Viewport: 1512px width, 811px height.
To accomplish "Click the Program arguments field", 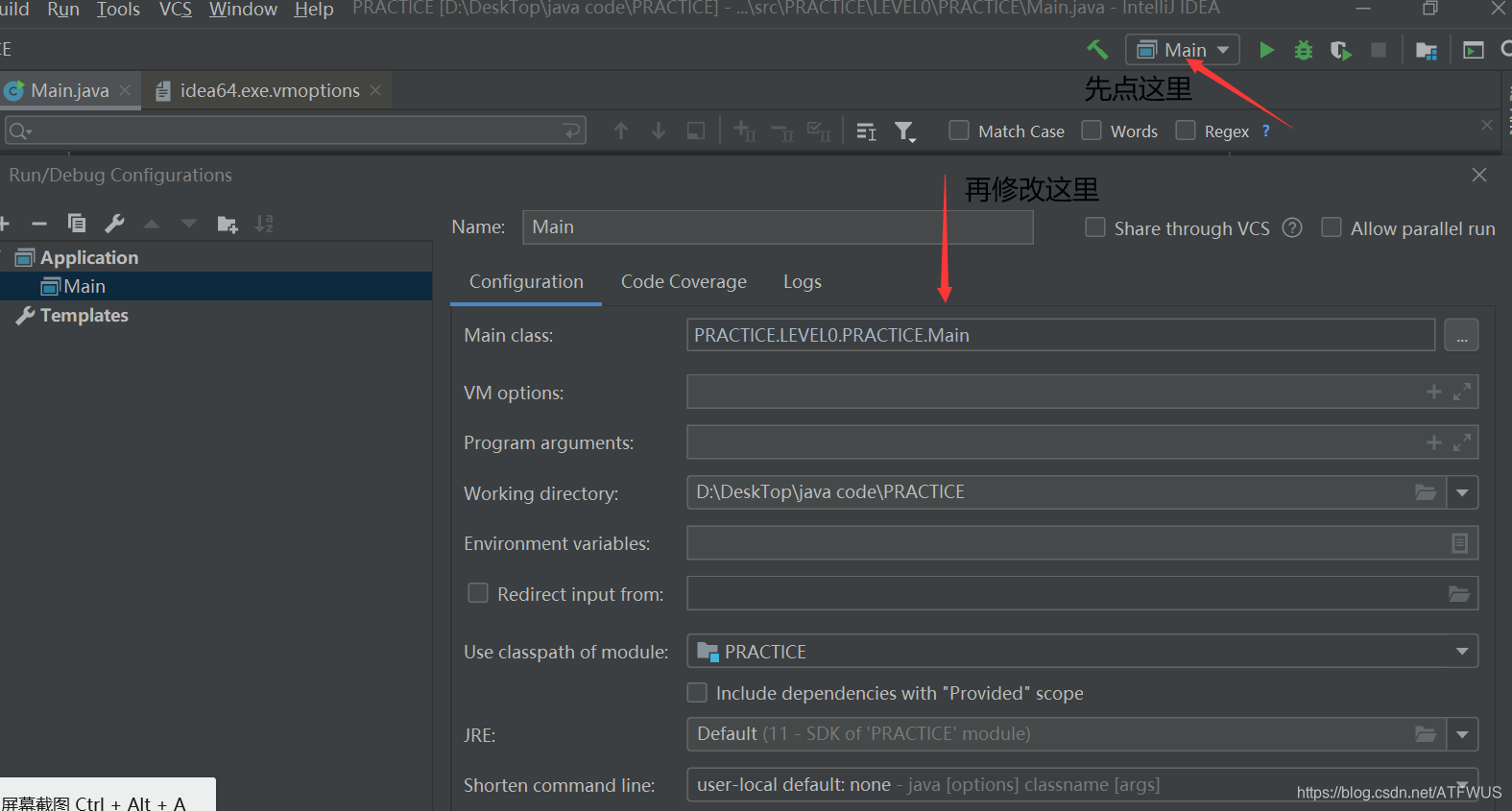I will coord(1082,442).
